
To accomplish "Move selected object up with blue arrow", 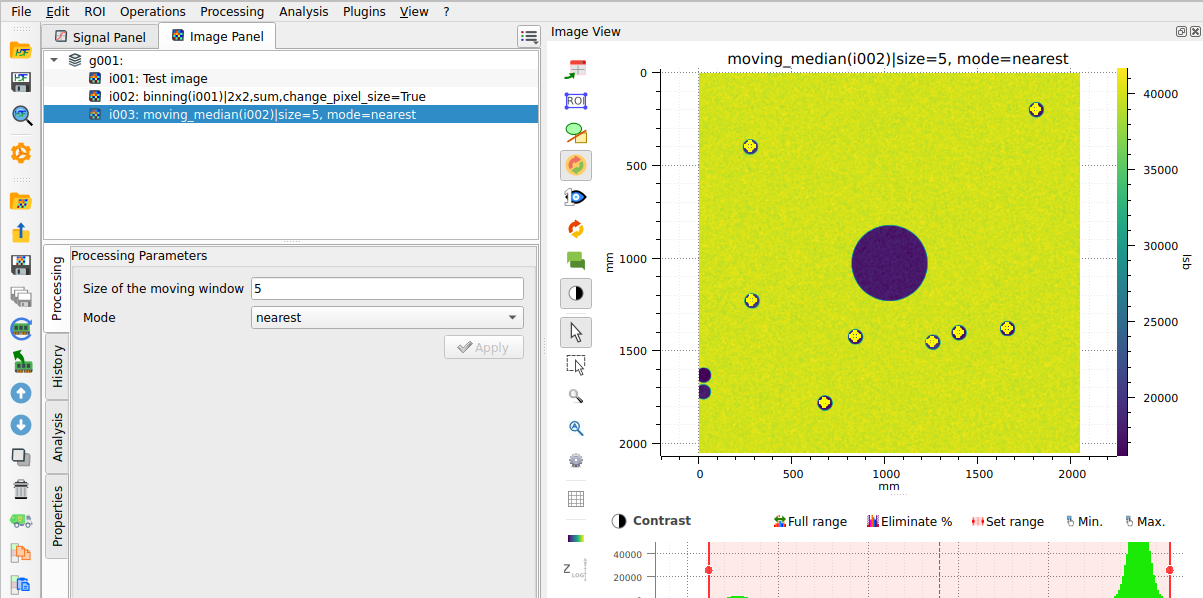I will (x=21, y=393).
